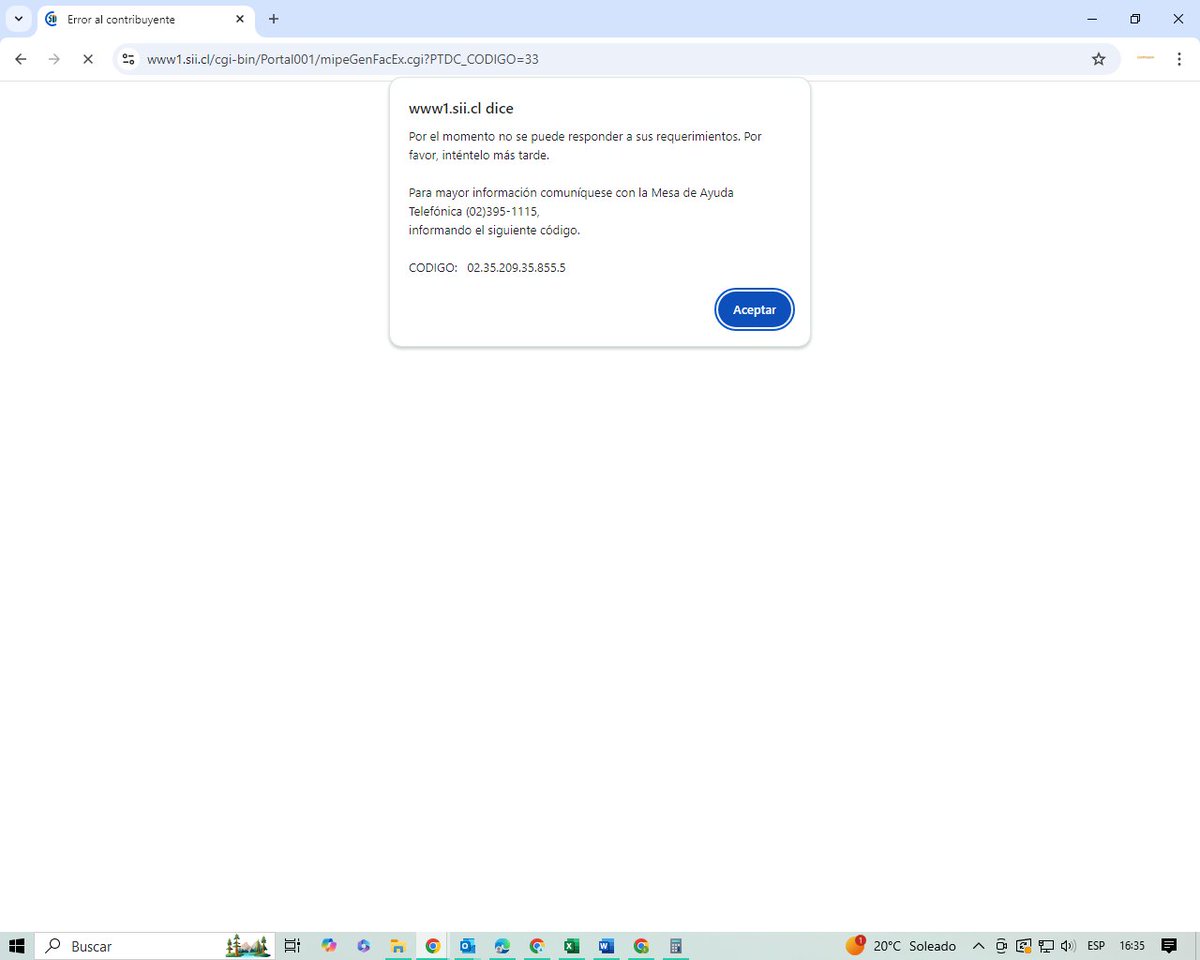1200x960 pixels.
Task: Minimize the Chrome window
Action: coord(1092,19)
